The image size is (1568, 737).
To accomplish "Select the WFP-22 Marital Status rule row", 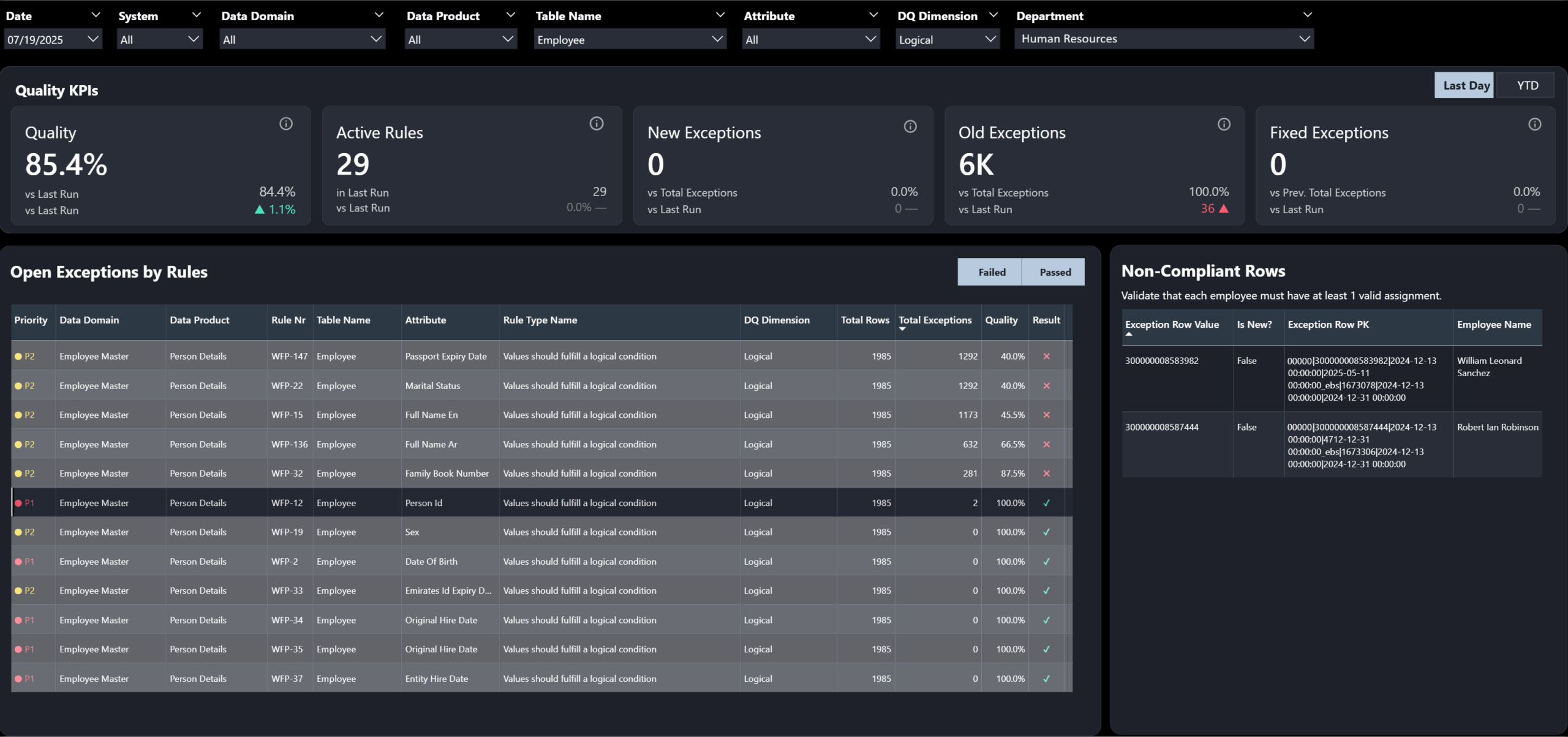I will [429, 385].
